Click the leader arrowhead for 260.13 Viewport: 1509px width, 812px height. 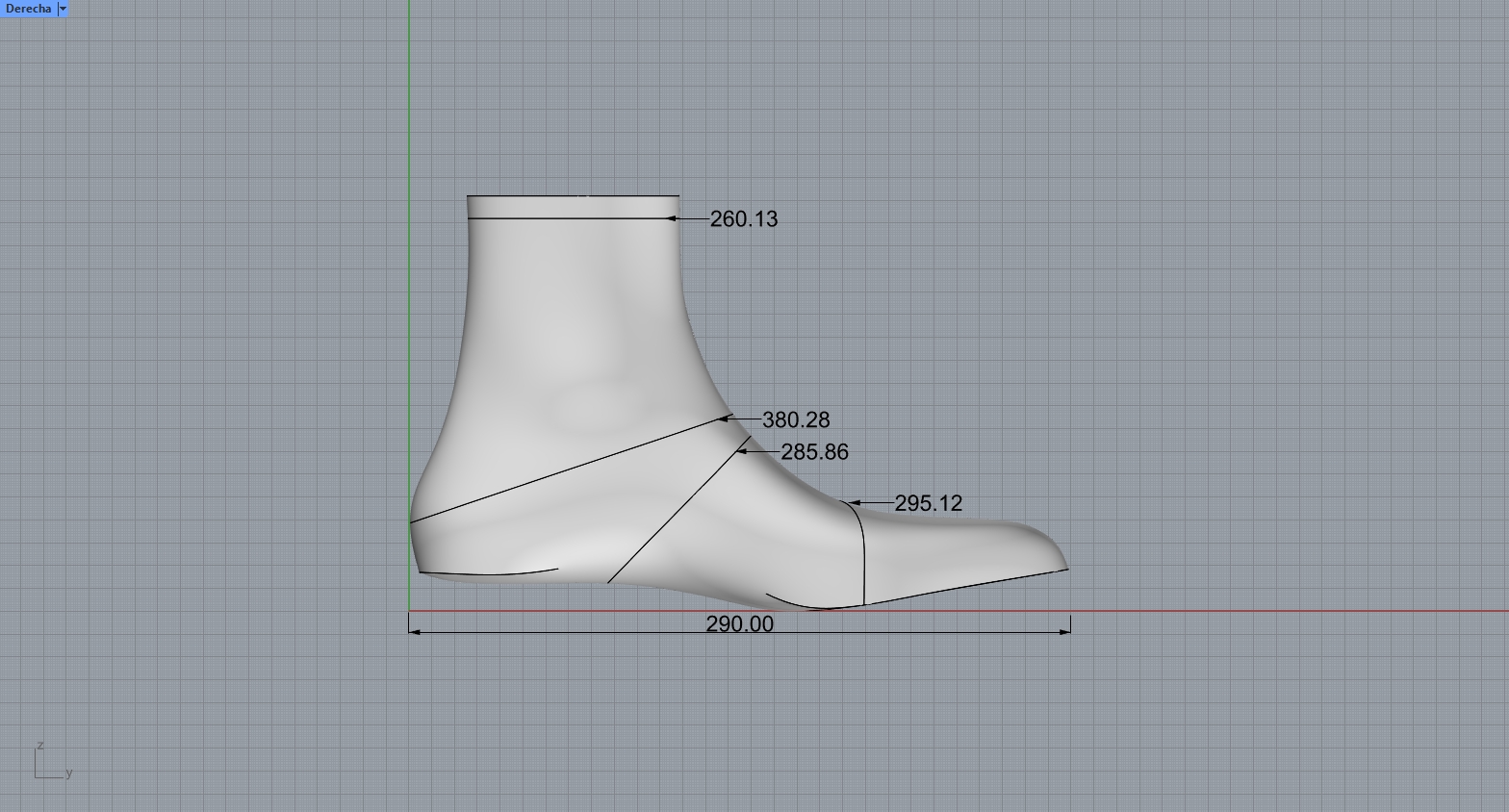[x=673, y=219]
